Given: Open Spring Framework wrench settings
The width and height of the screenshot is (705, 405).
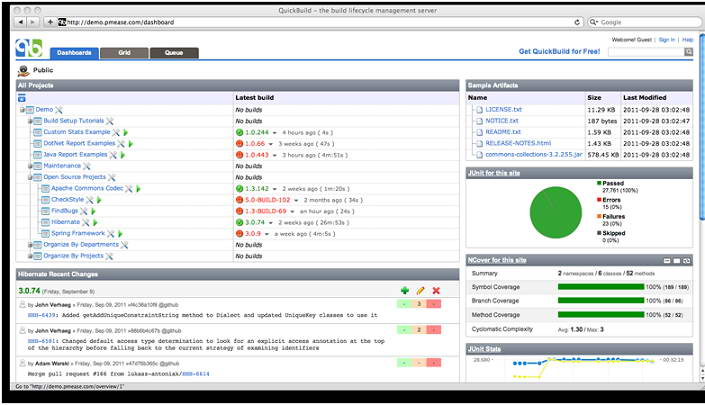Looking at the screenshot, I should (x=111, y=233).
